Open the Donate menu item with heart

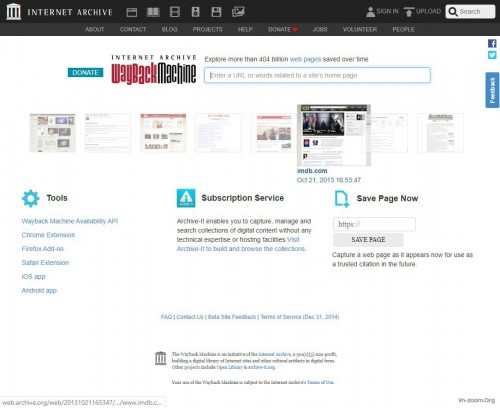(x=283, y=29)
